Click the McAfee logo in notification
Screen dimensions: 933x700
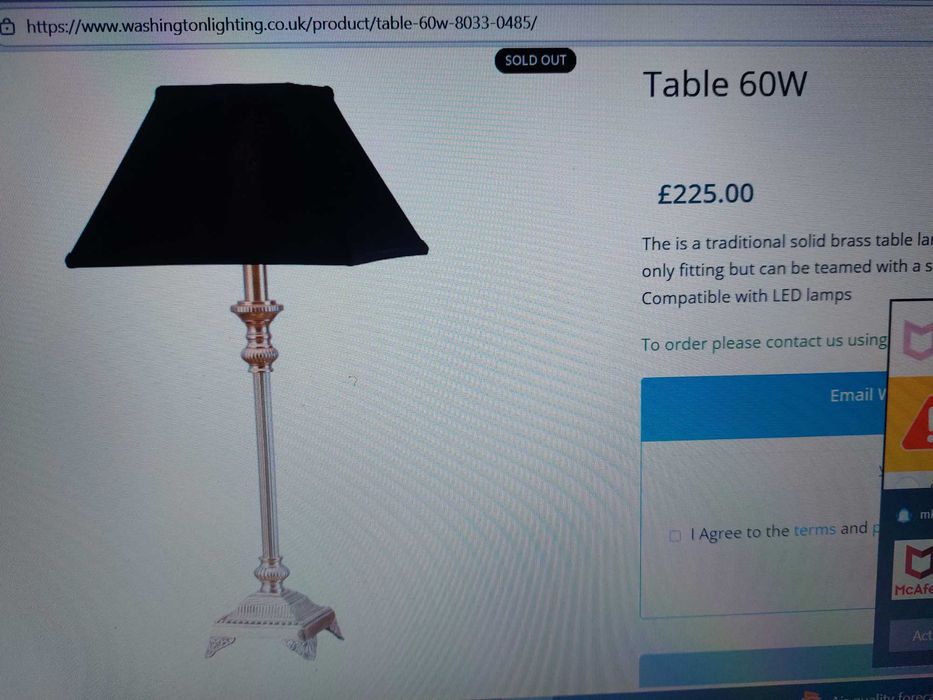point(913,569)
